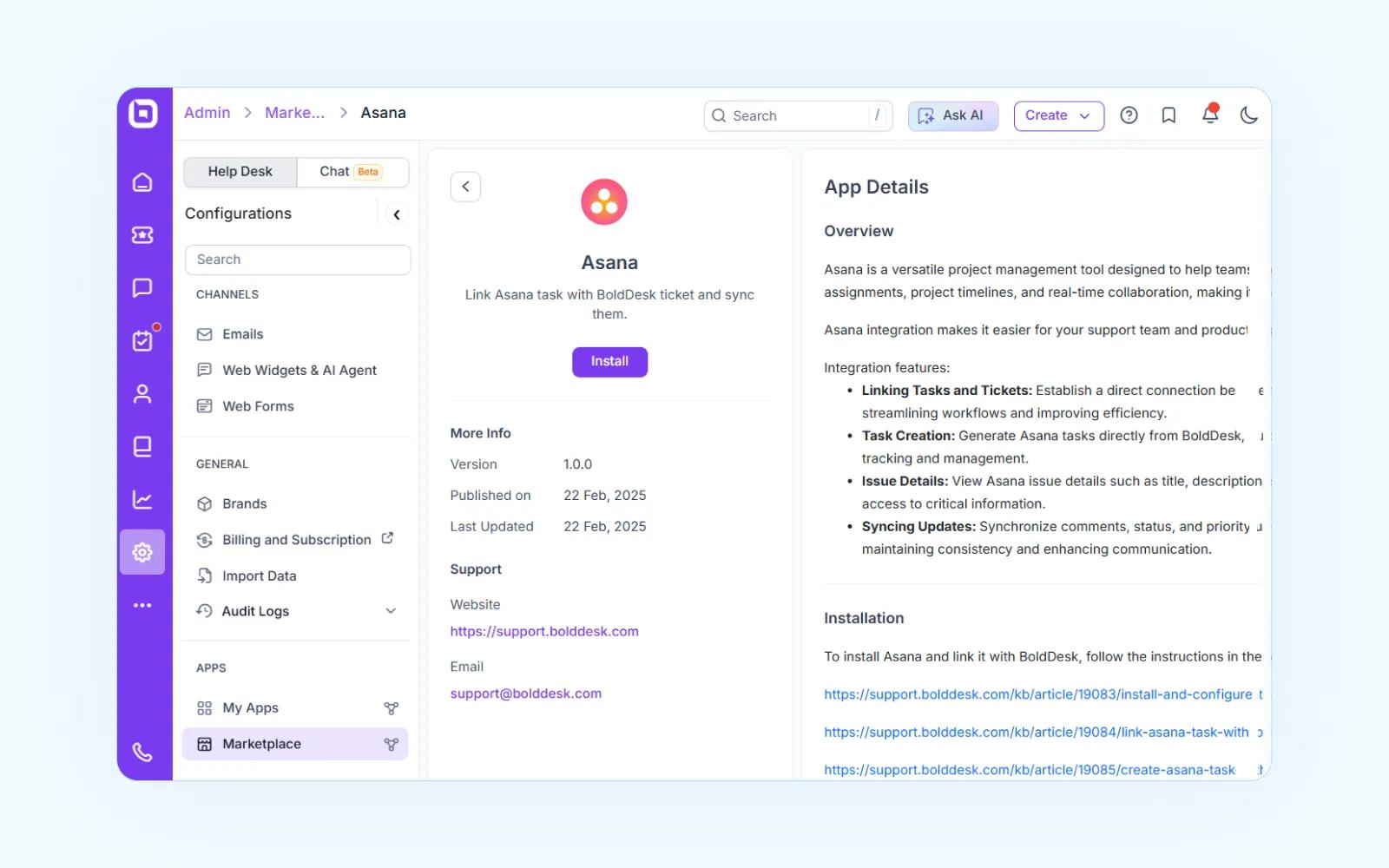Open the help question mark icon
The height and width of the screenshot is (868, 1389).
pyautogui.click(x=1129, y=115)
